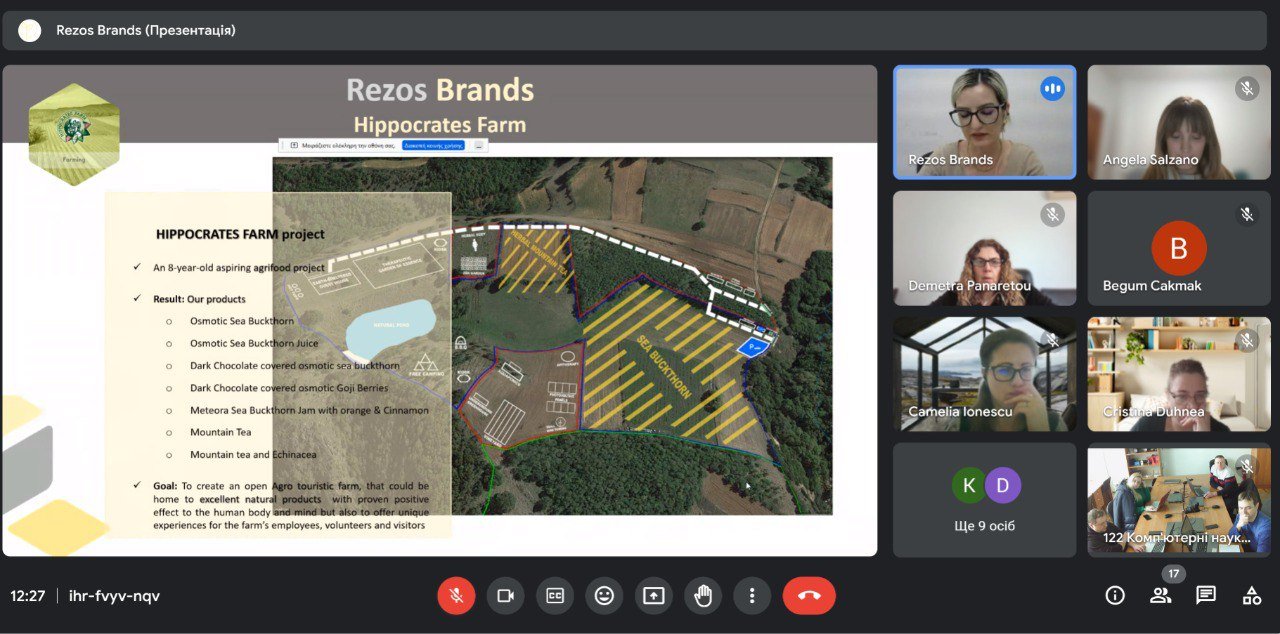The height and width of the screenshot is (634, 1280).
Task: Turn on closed captions
Action: [555, 596]
